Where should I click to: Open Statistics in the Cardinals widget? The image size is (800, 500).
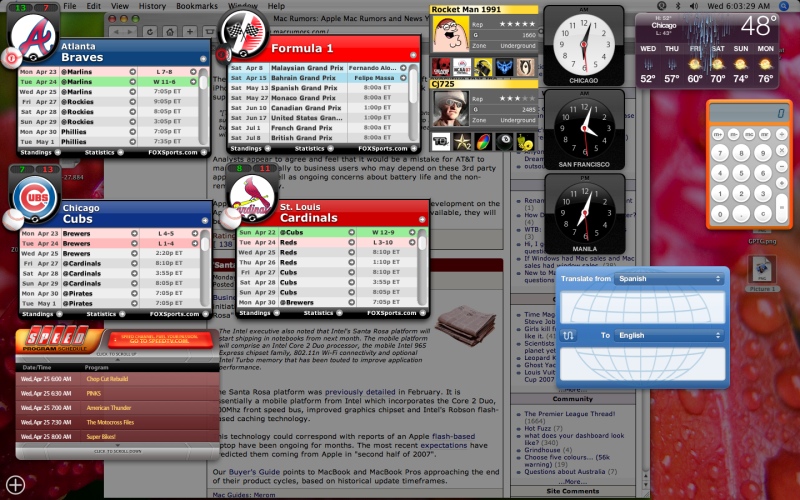[323, 313]
